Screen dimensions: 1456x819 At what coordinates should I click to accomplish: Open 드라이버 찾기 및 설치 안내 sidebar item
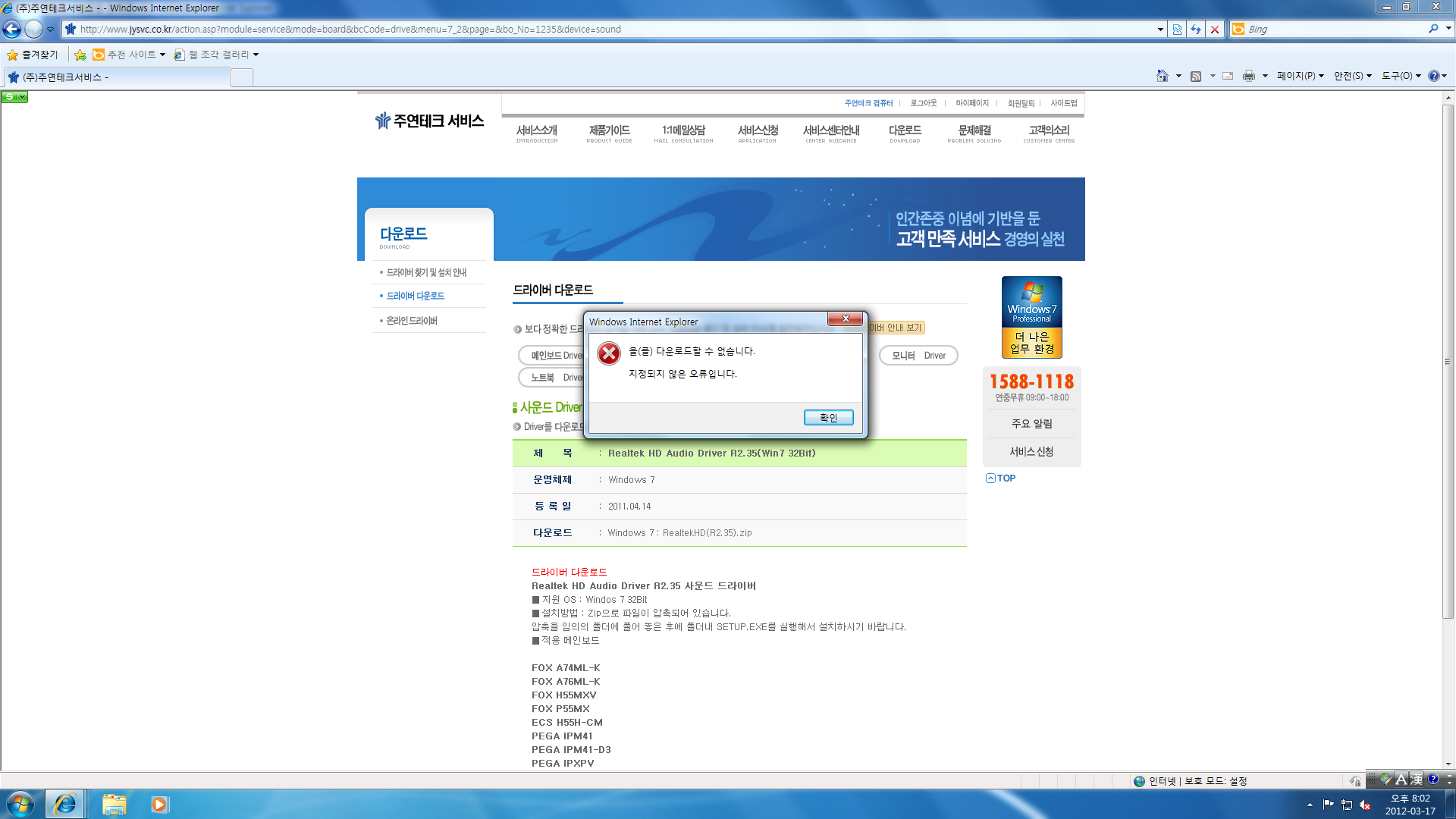426,272
